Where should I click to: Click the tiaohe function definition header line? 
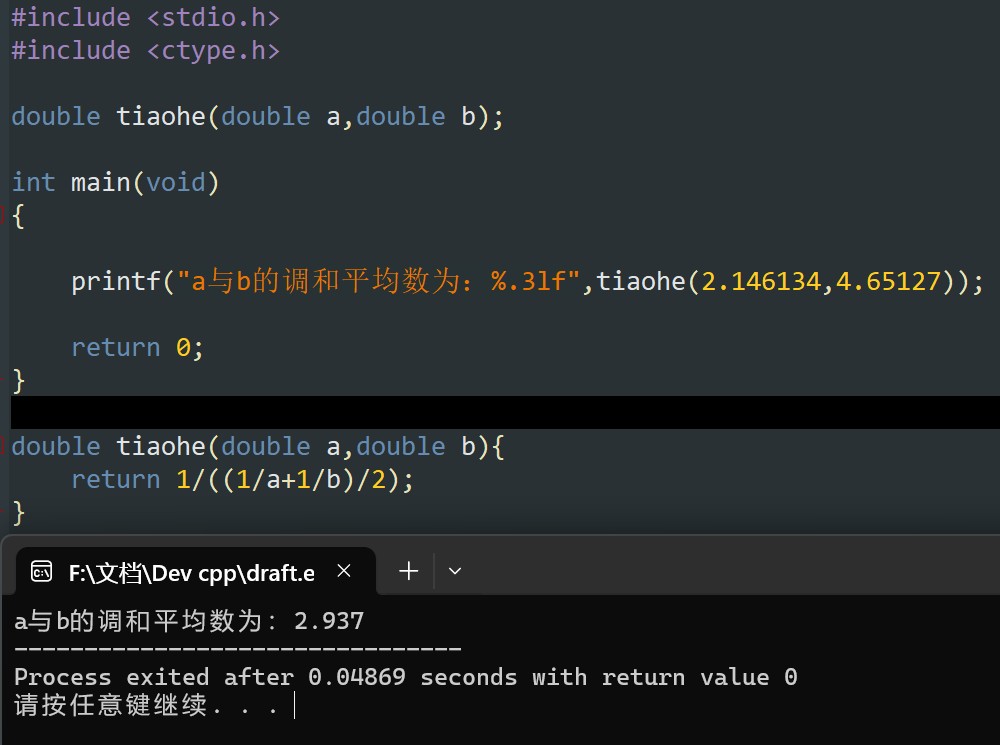click(258, 446)
